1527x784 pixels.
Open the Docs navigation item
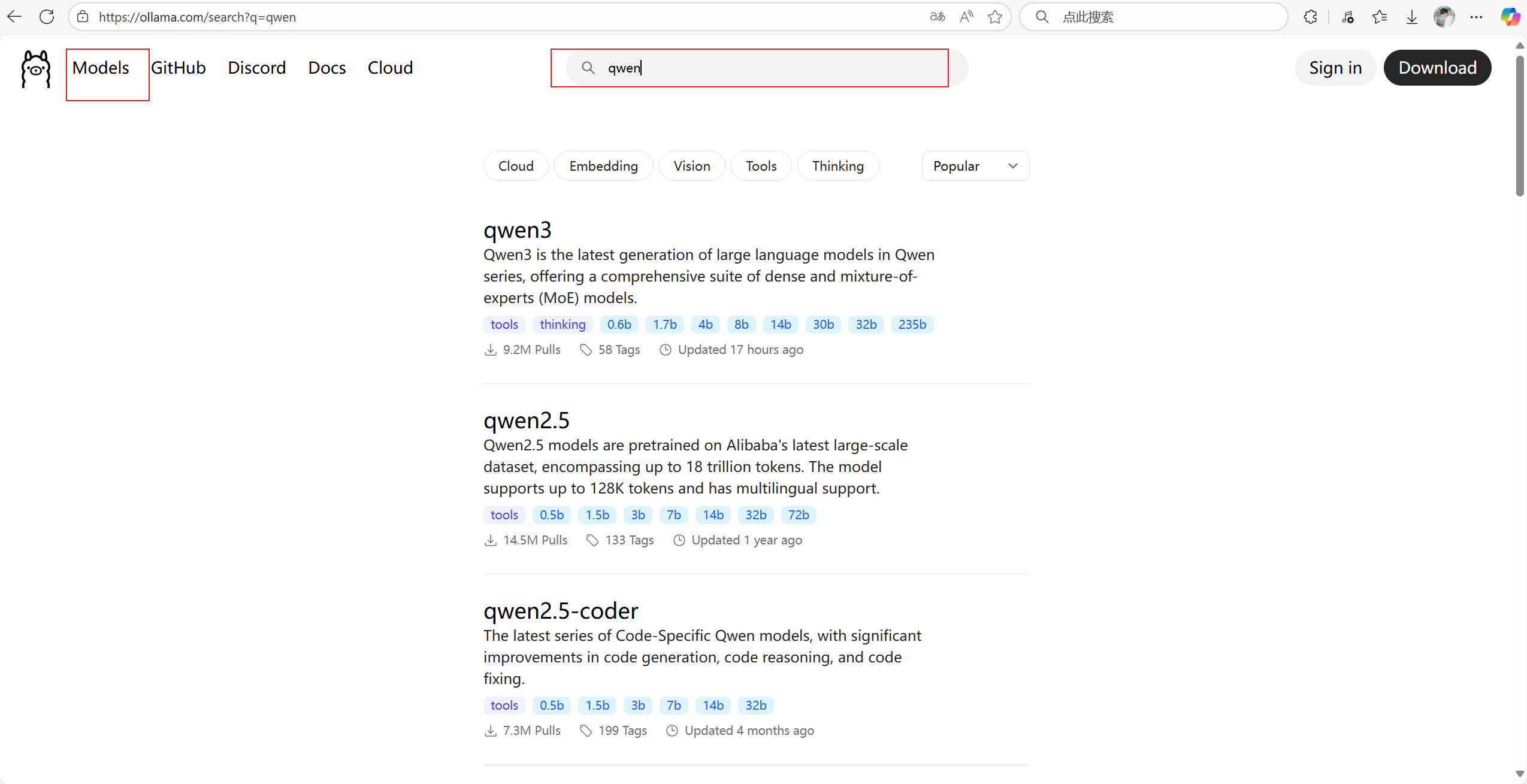tap(326, 68)
